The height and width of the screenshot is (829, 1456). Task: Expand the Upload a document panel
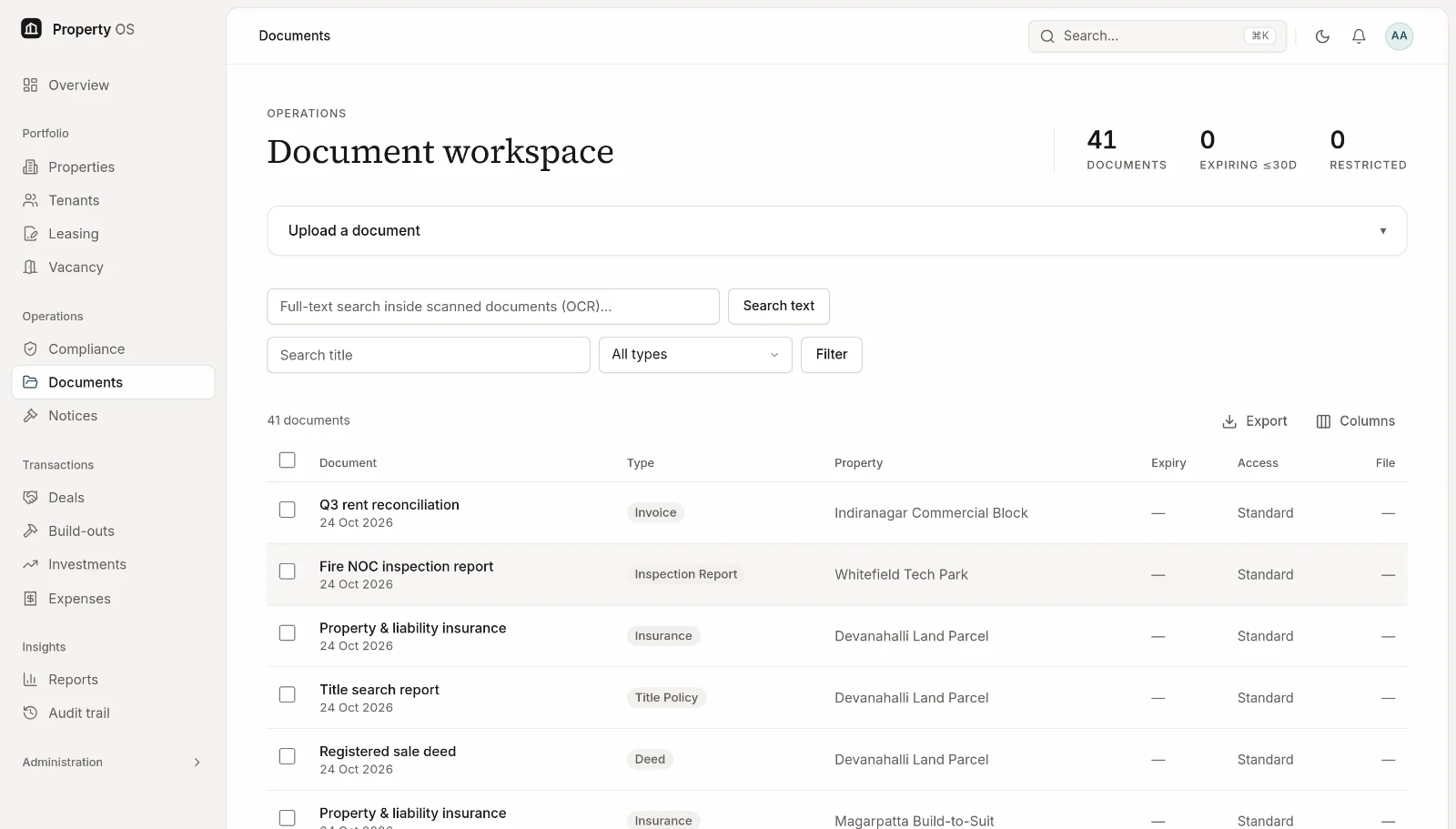pyautogui.click(x=836, y=230)
